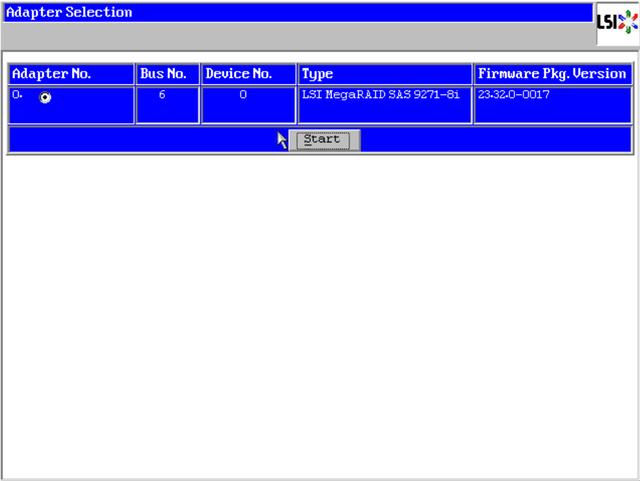The width and height of the screenshot is (640, 481).
Task: Click firmware version 23.32.0-0017
Action: point(513,95)
